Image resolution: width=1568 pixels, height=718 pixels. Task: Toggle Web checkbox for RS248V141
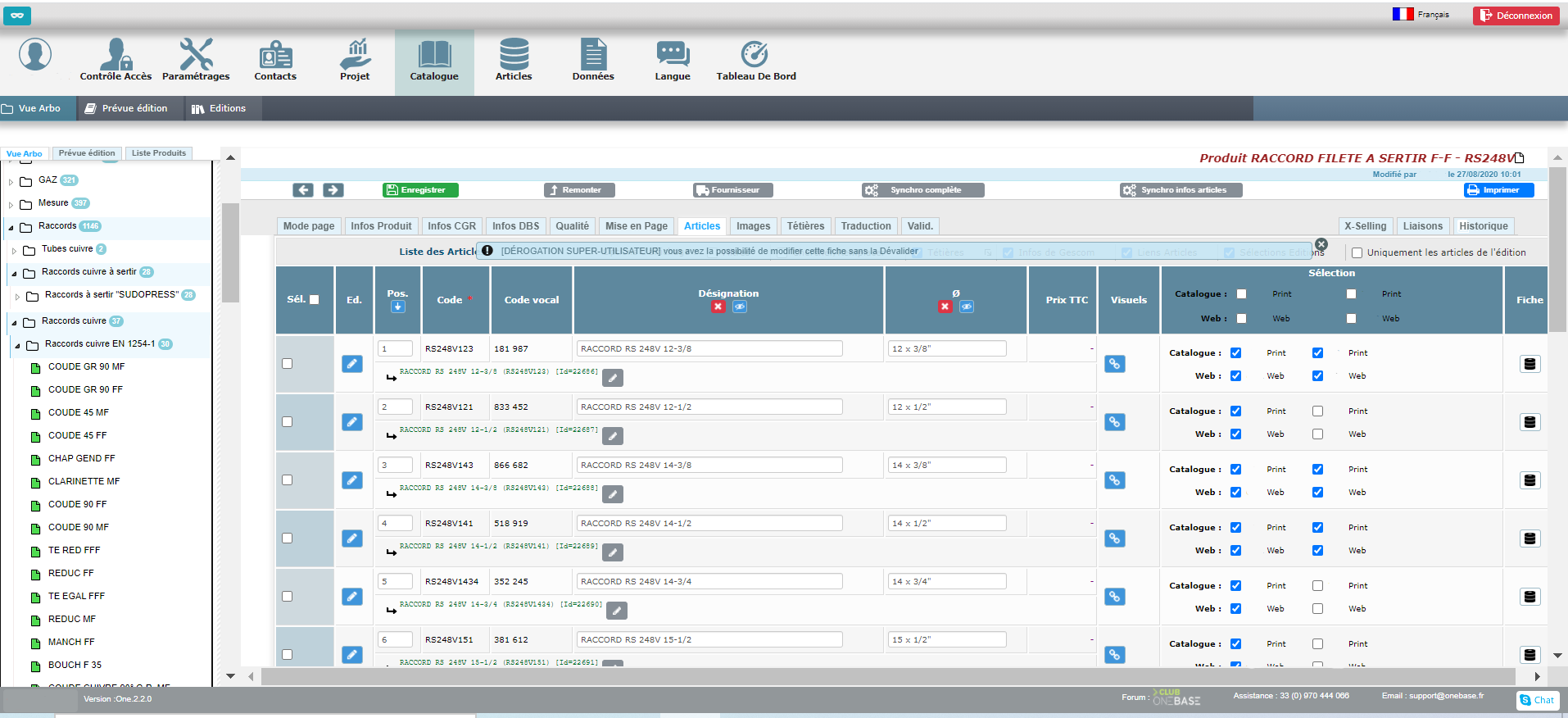(1236, 551)
